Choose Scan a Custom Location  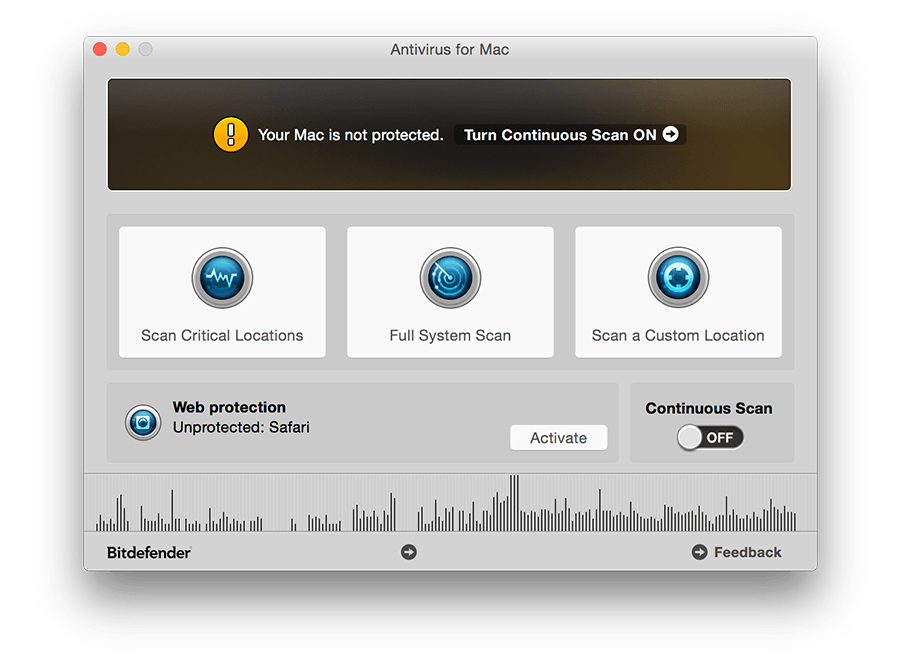pyautogui.click(x=678, y=292)
